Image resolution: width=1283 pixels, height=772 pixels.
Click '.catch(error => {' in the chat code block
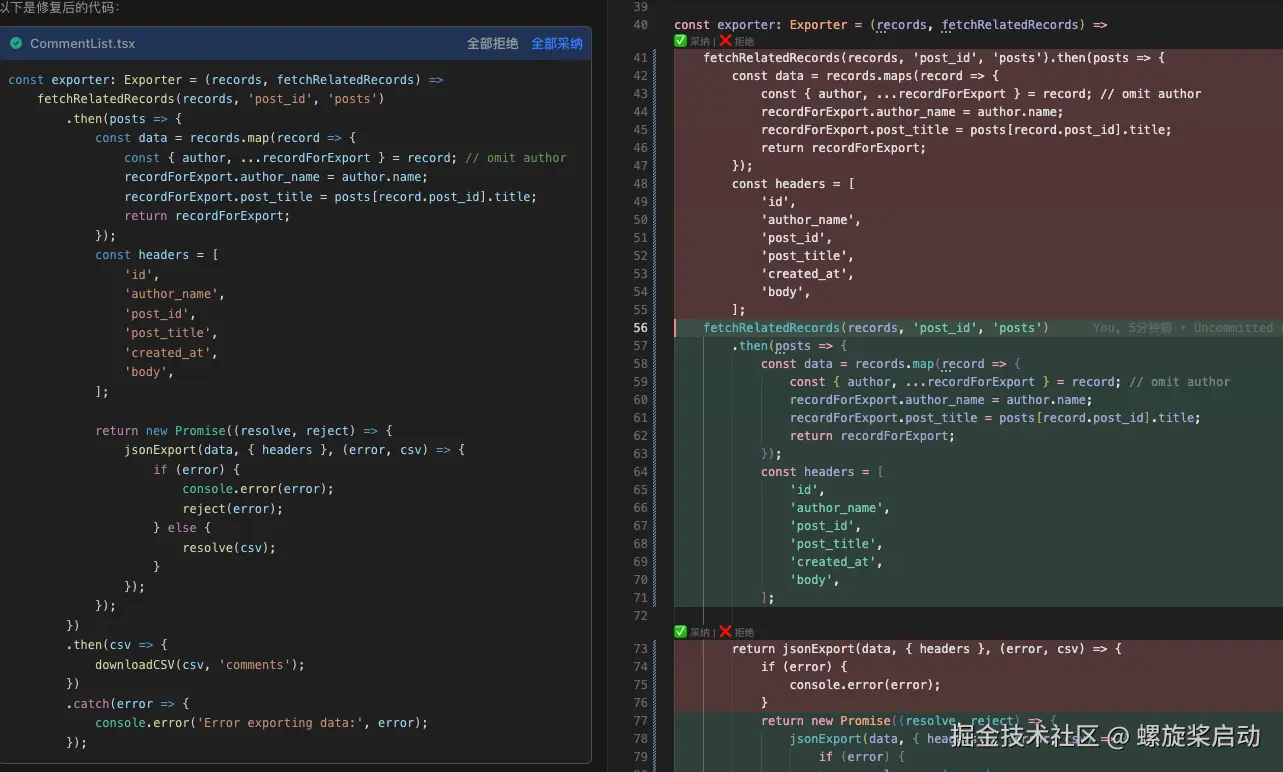click(x=128, y=704)
